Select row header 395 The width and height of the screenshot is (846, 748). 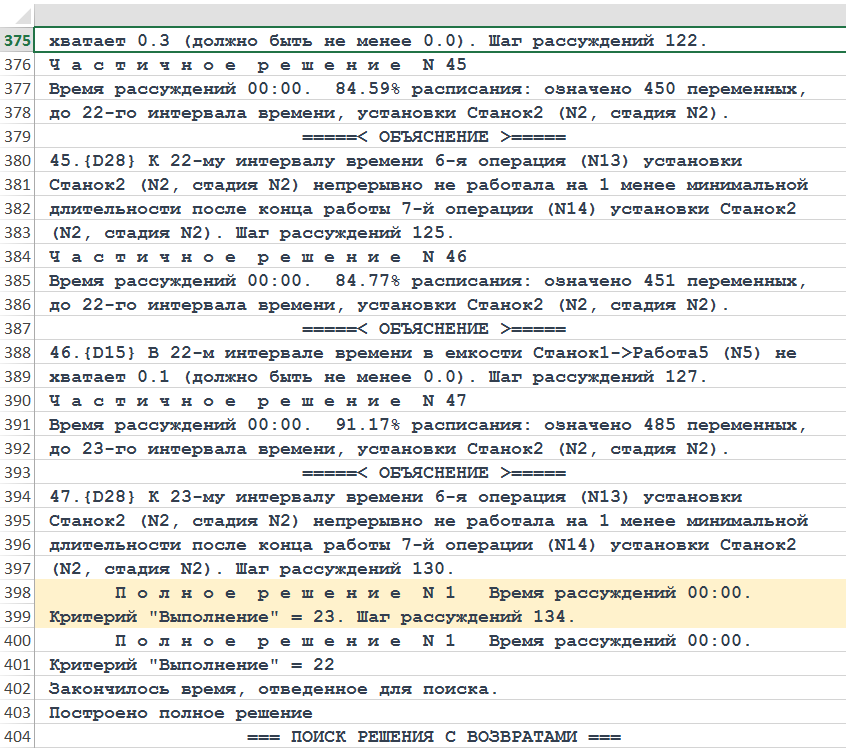coord(16,521)
